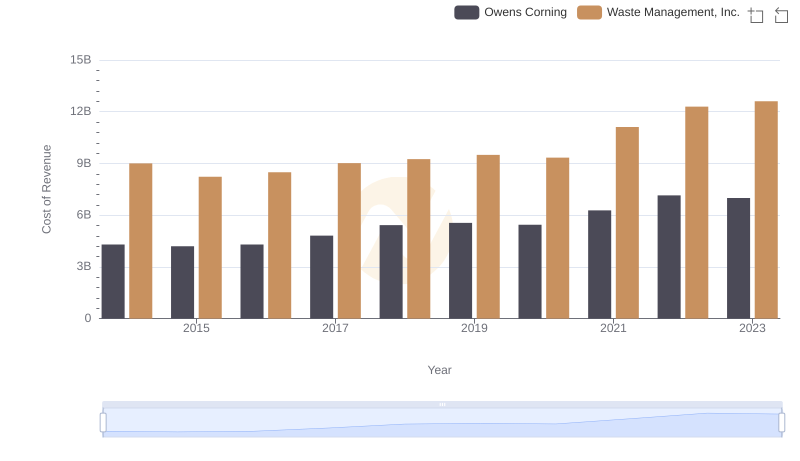Toggle the Waste Management, Inc. legend swatch

[589, 12]
